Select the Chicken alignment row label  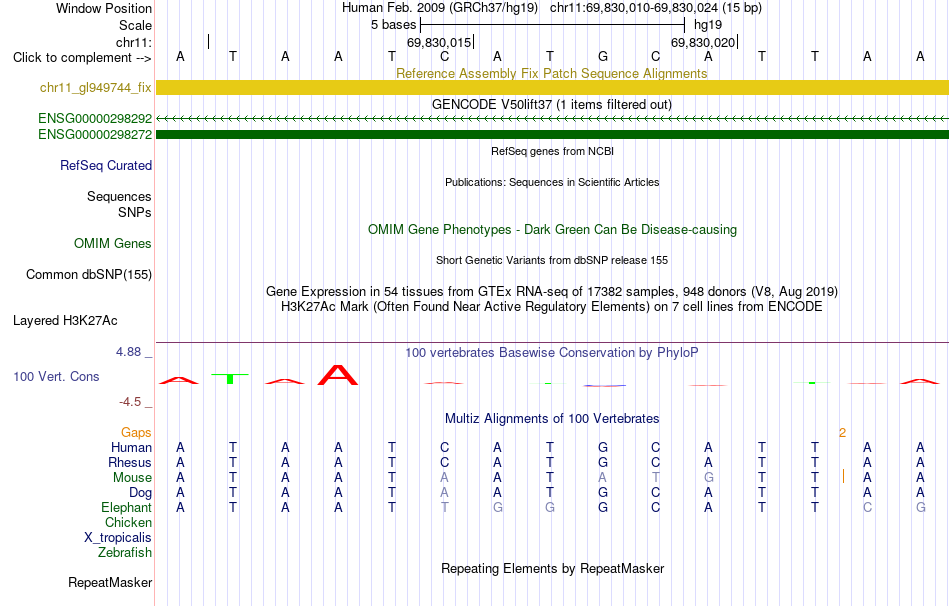point(128,522)
